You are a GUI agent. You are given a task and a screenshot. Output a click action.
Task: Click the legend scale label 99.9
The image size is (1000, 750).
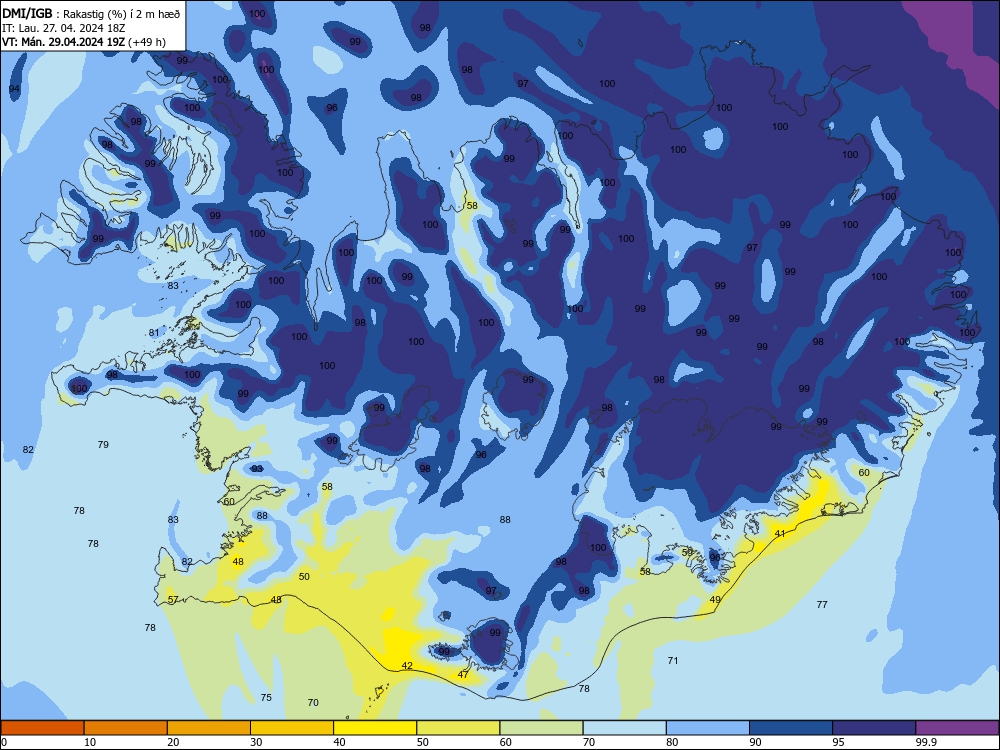point(926,742)
